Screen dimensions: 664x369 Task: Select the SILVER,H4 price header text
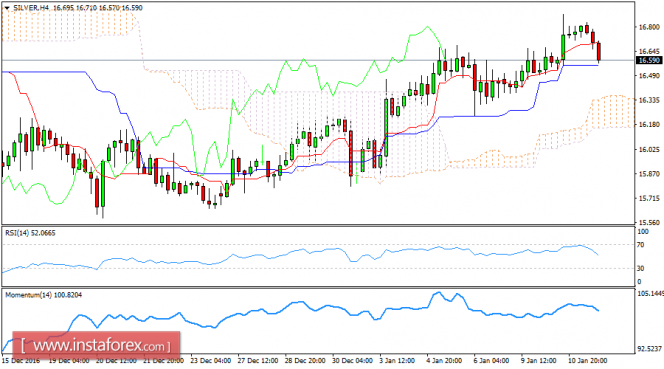pyautogui.click(x=77, y=8)
